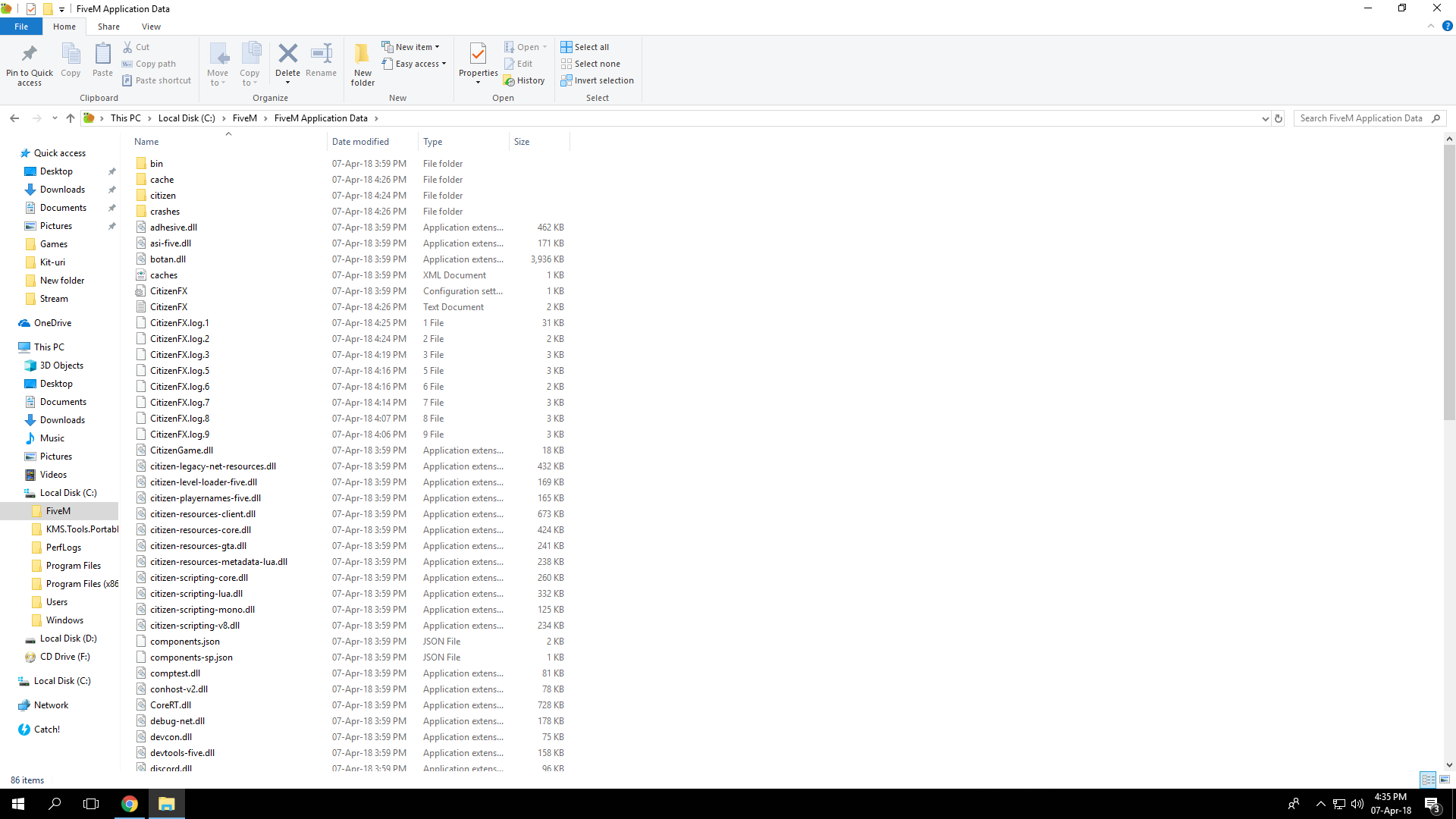Open volume control in system tray
Viewport: 1456px width, 819px height.
point(1357,804)
